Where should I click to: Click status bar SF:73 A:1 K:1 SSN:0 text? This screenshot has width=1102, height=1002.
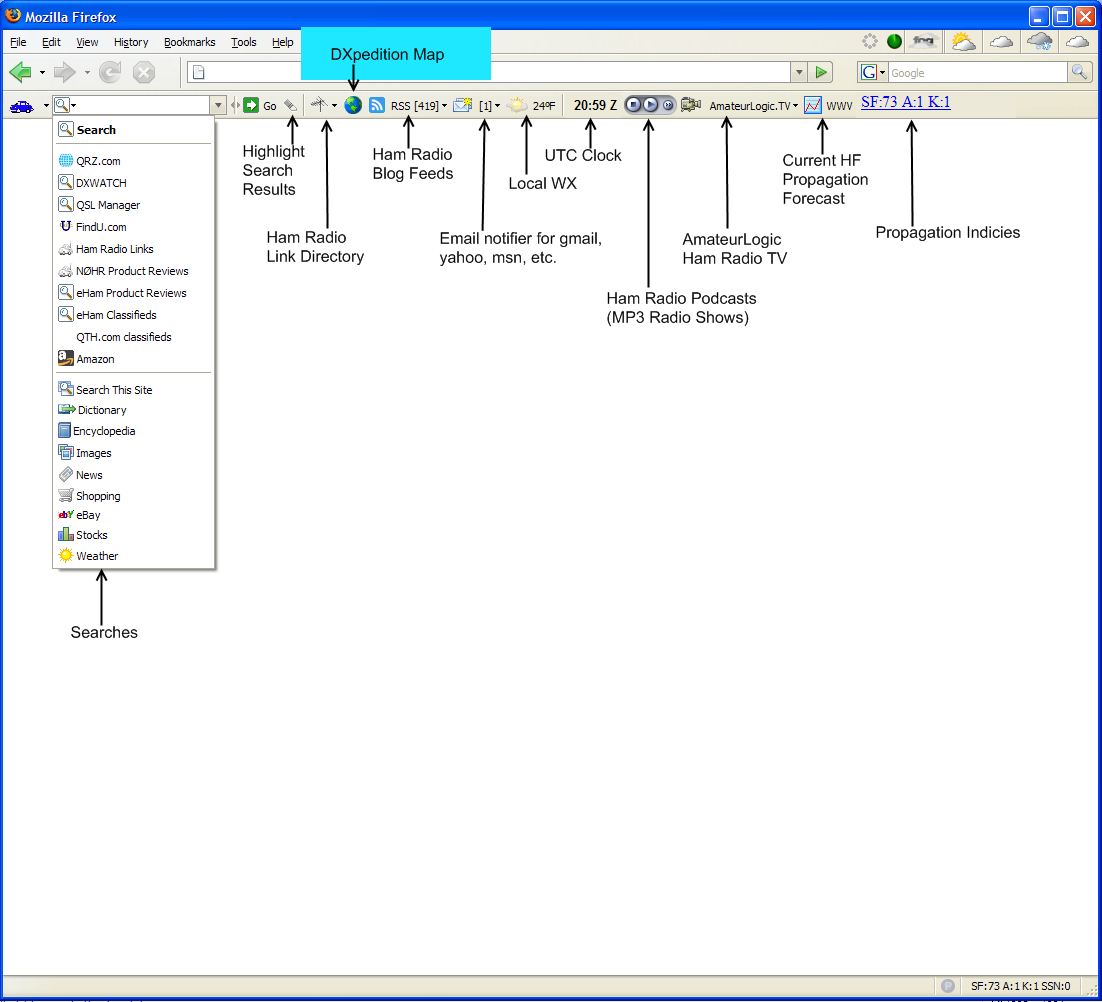click(x=1020, y=986)
